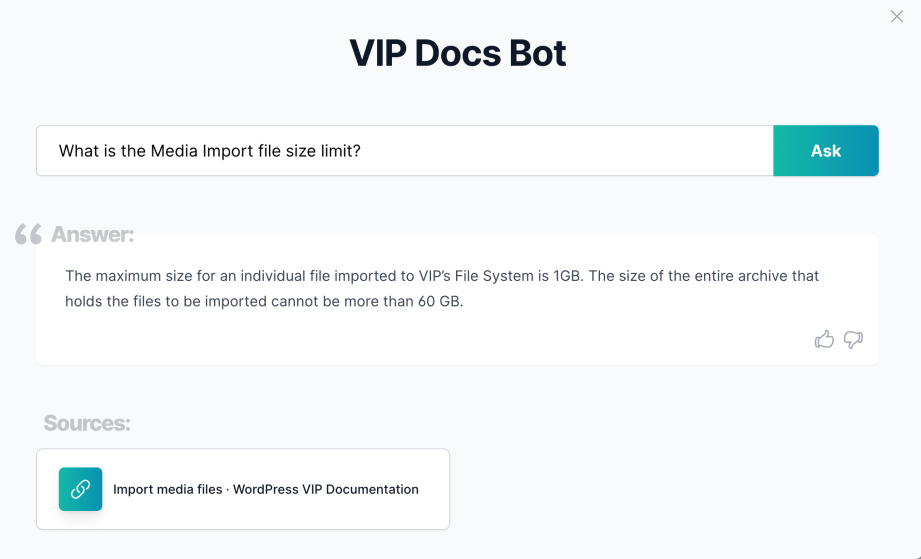
Task: Click 'Docs' in the page title
Action: (458, 53)
